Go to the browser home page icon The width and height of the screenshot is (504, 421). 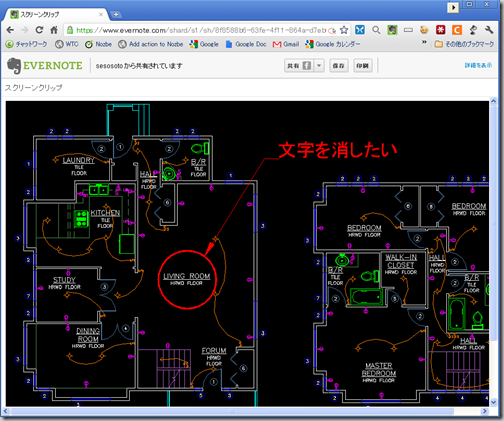(54, 30)
